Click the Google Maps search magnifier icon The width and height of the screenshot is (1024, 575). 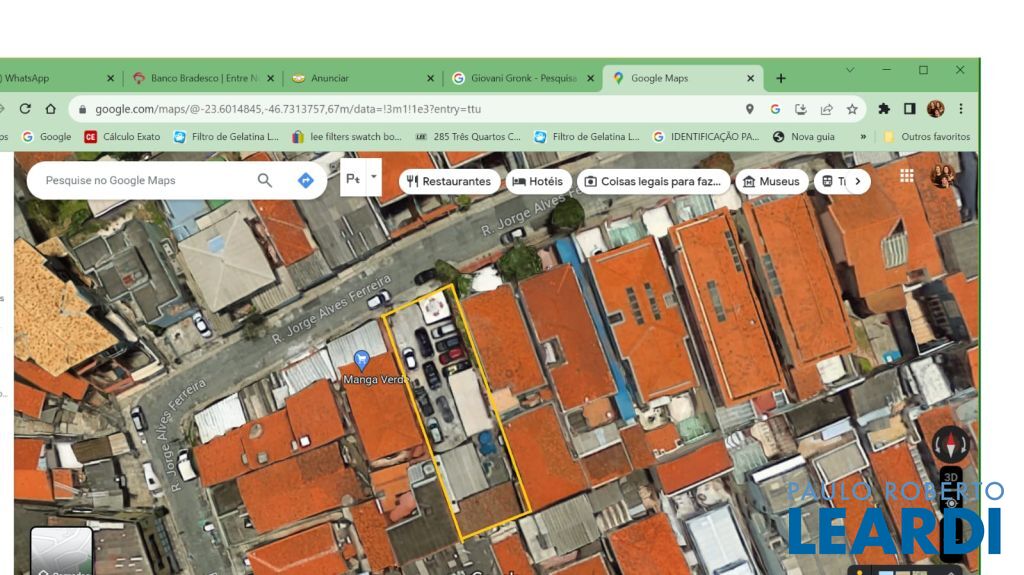[x=265, y=180]
